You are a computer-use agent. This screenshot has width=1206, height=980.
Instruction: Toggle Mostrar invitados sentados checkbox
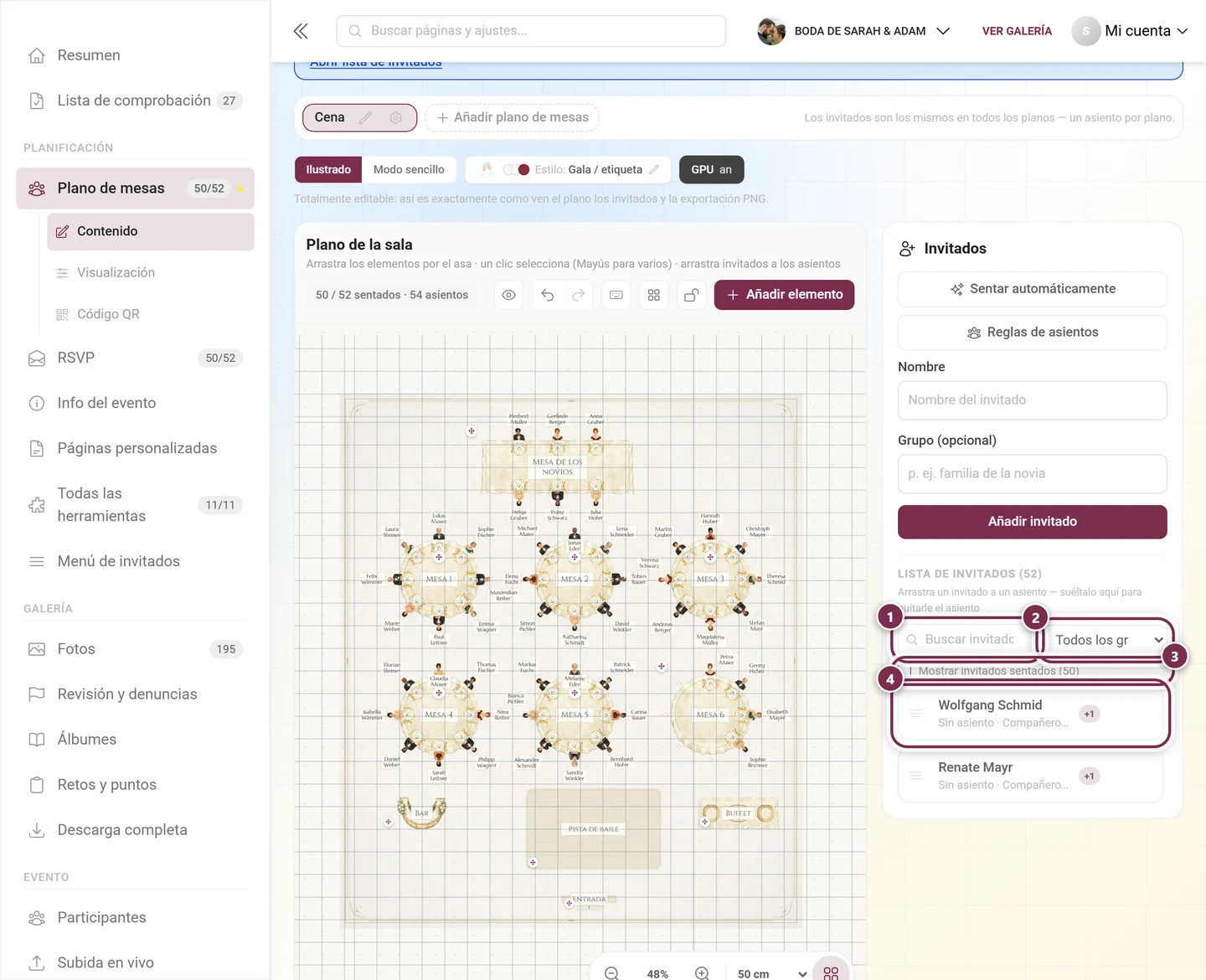(x=911, y=671)
